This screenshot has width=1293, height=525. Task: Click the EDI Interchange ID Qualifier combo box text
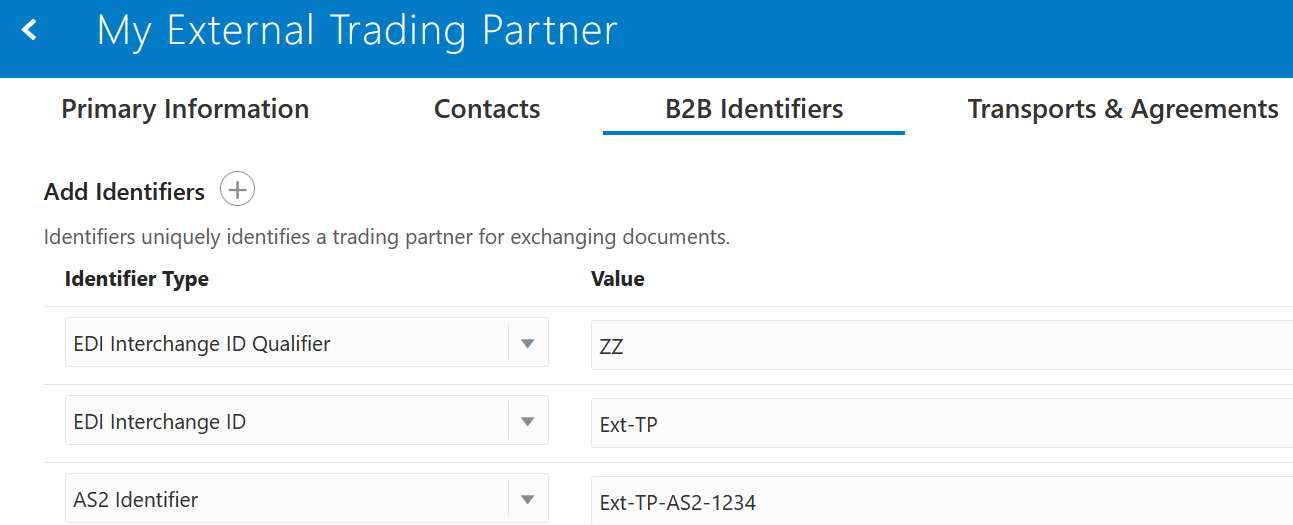click(202, 344)
